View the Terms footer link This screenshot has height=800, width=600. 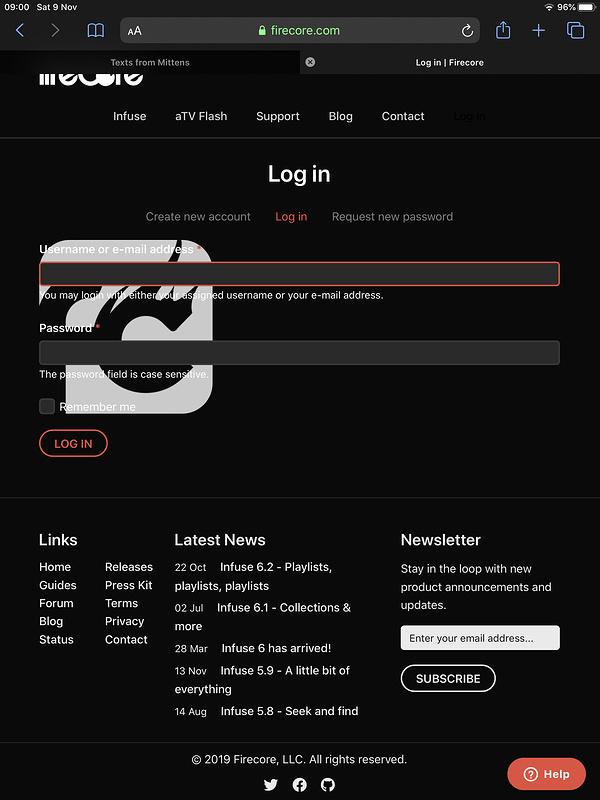121,603
